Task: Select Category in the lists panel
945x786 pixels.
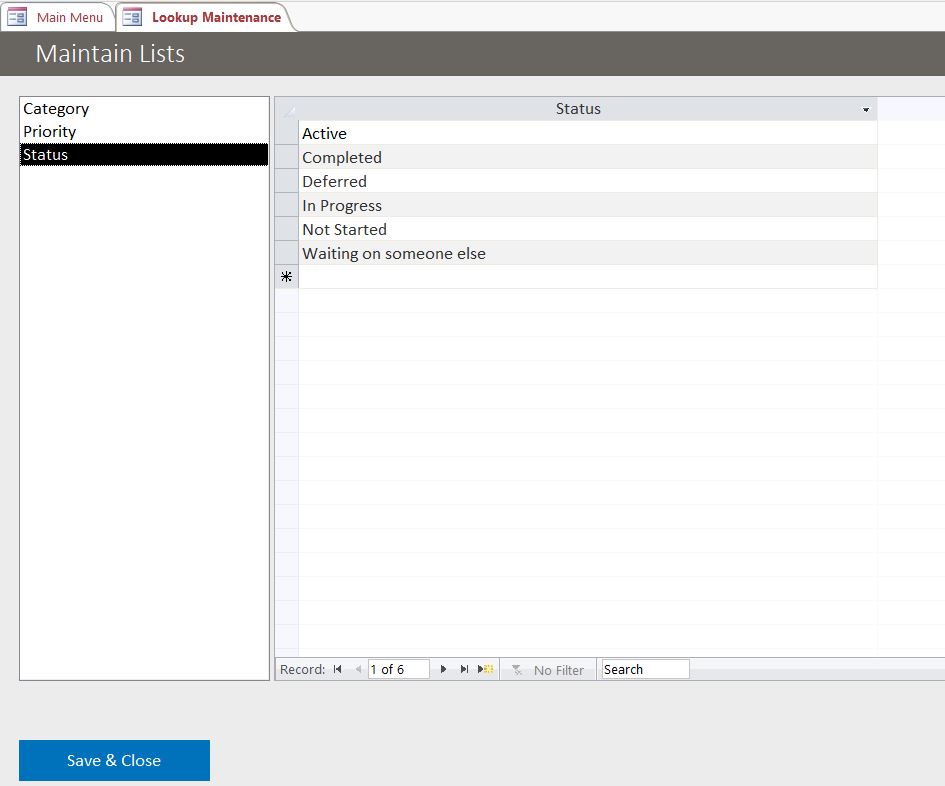Action: [x=55, y=108]
